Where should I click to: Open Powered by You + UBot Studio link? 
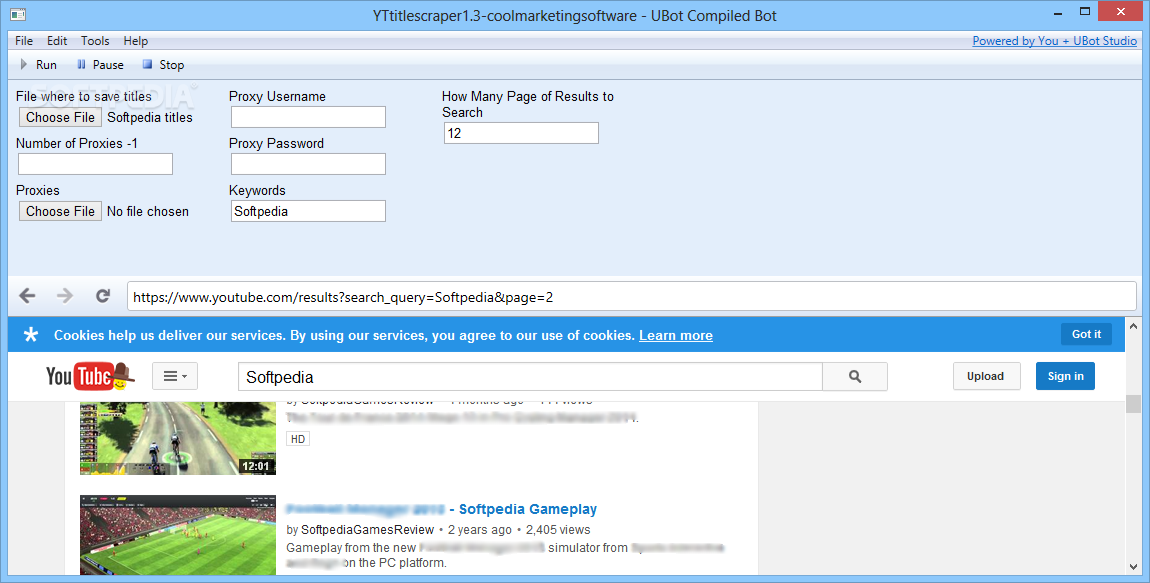coord(1055,41)
